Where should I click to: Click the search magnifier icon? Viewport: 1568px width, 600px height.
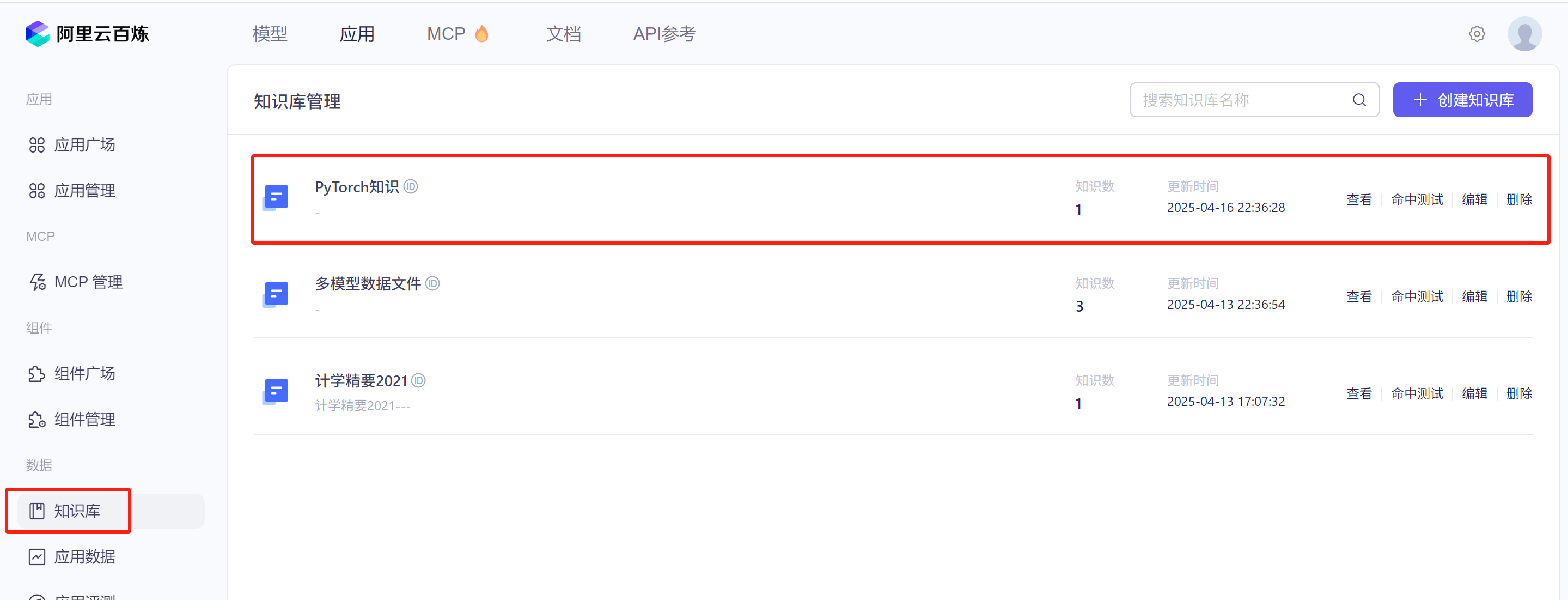[x=1359, y=100]
